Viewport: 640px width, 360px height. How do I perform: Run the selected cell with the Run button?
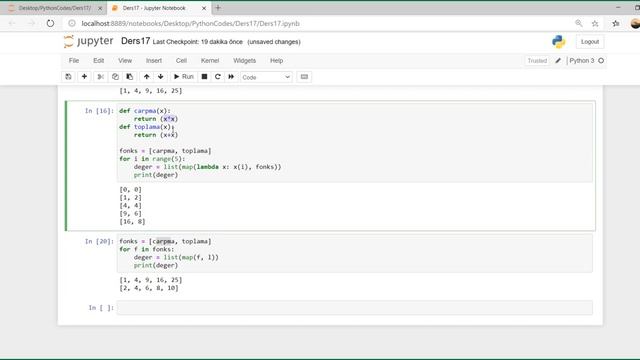(x=184, y=77)
